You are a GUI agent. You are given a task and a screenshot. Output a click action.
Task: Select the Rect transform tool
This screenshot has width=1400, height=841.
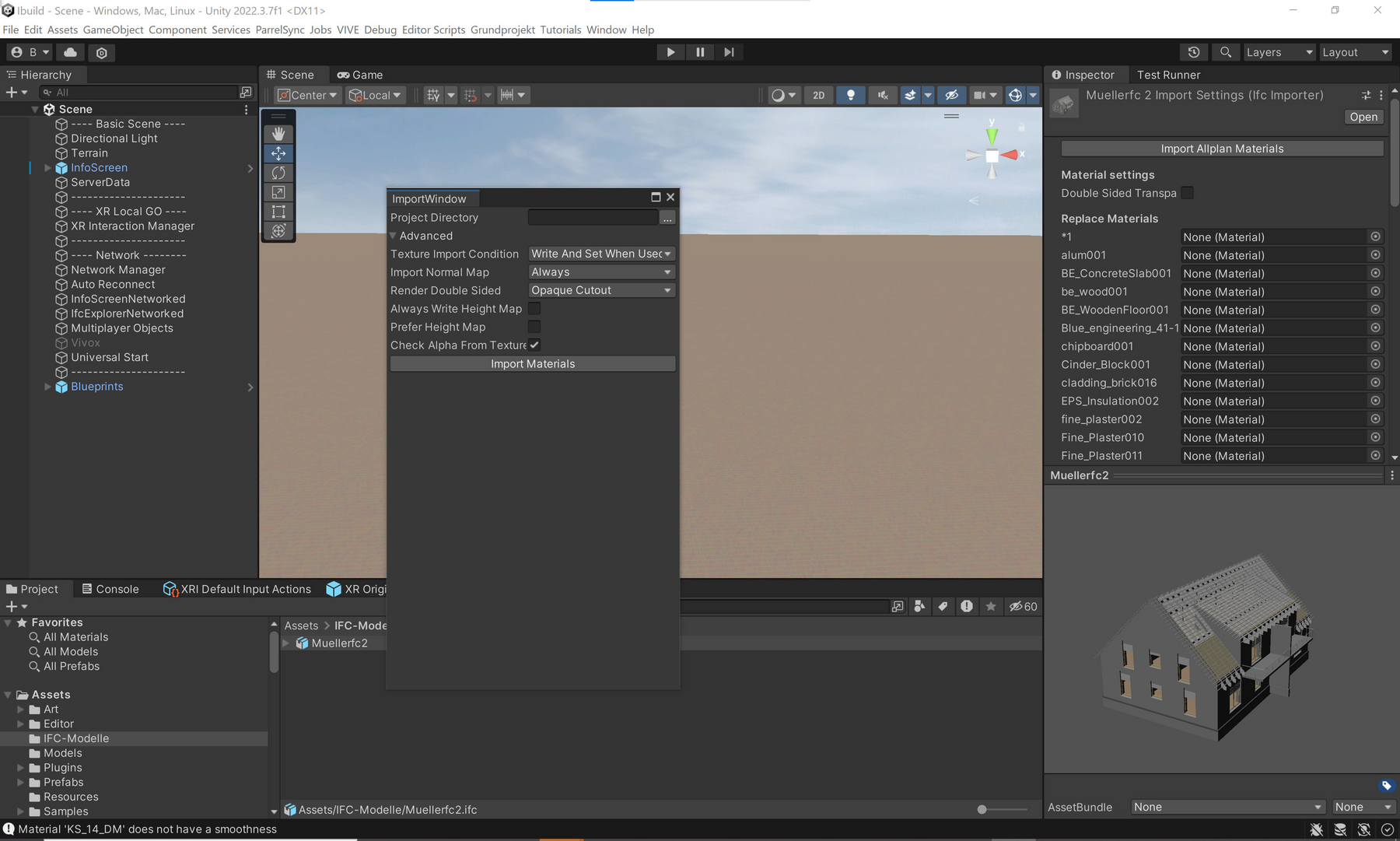tap(278, 212)
